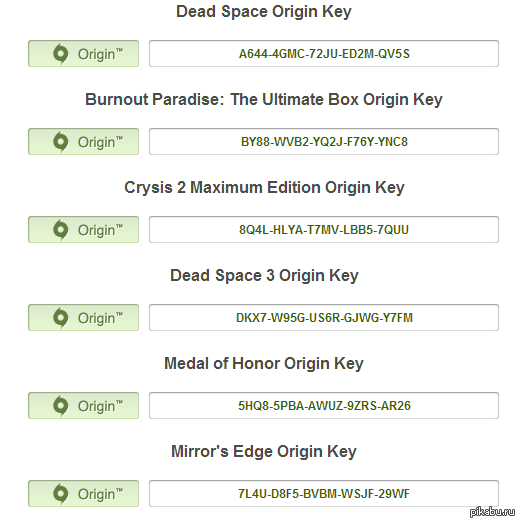Click the Origin logo icon for Dead Space
The width and height of the screenshot is (520, 523).
tap(61, 54)
